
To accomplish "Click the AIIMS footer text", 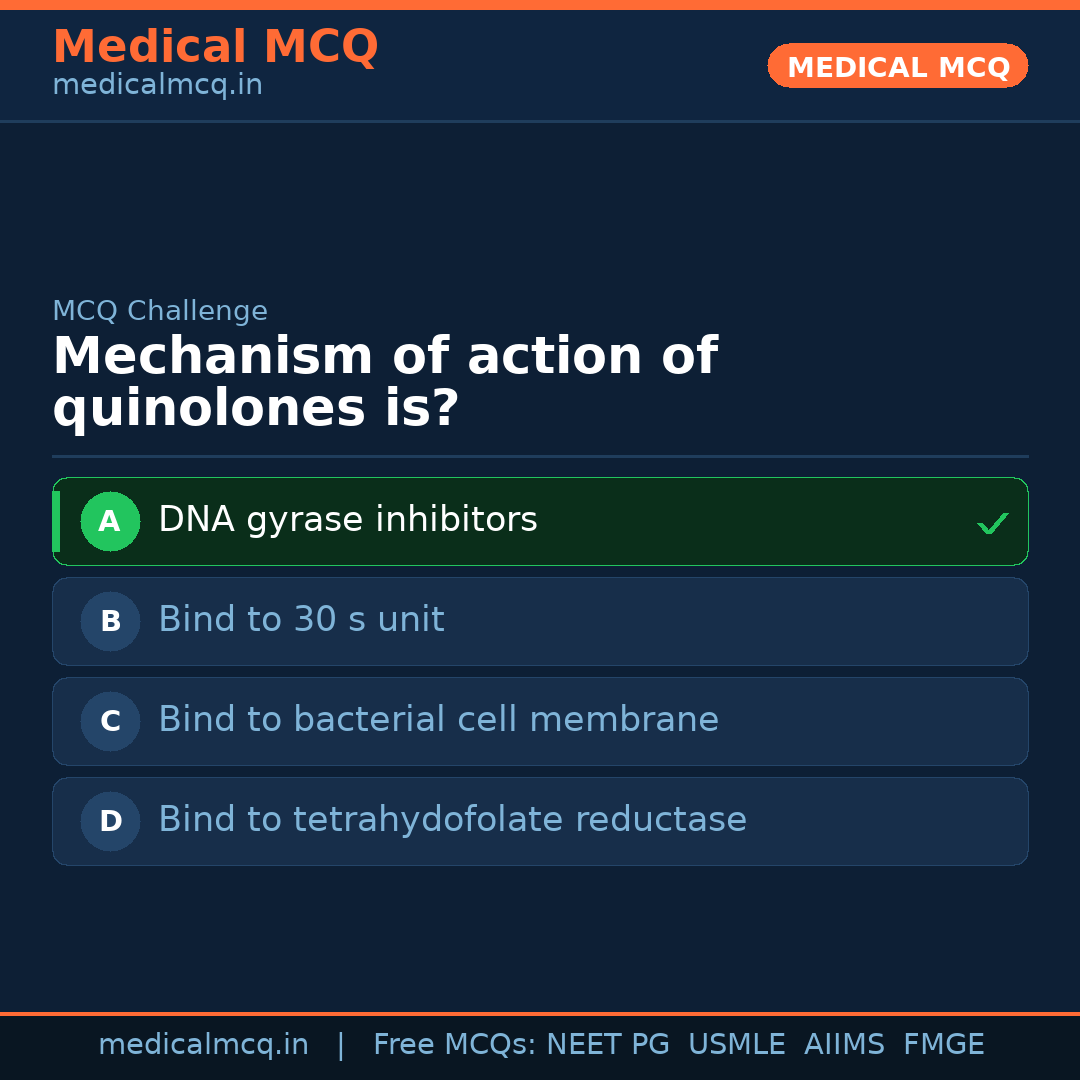I will (844, 1045).
